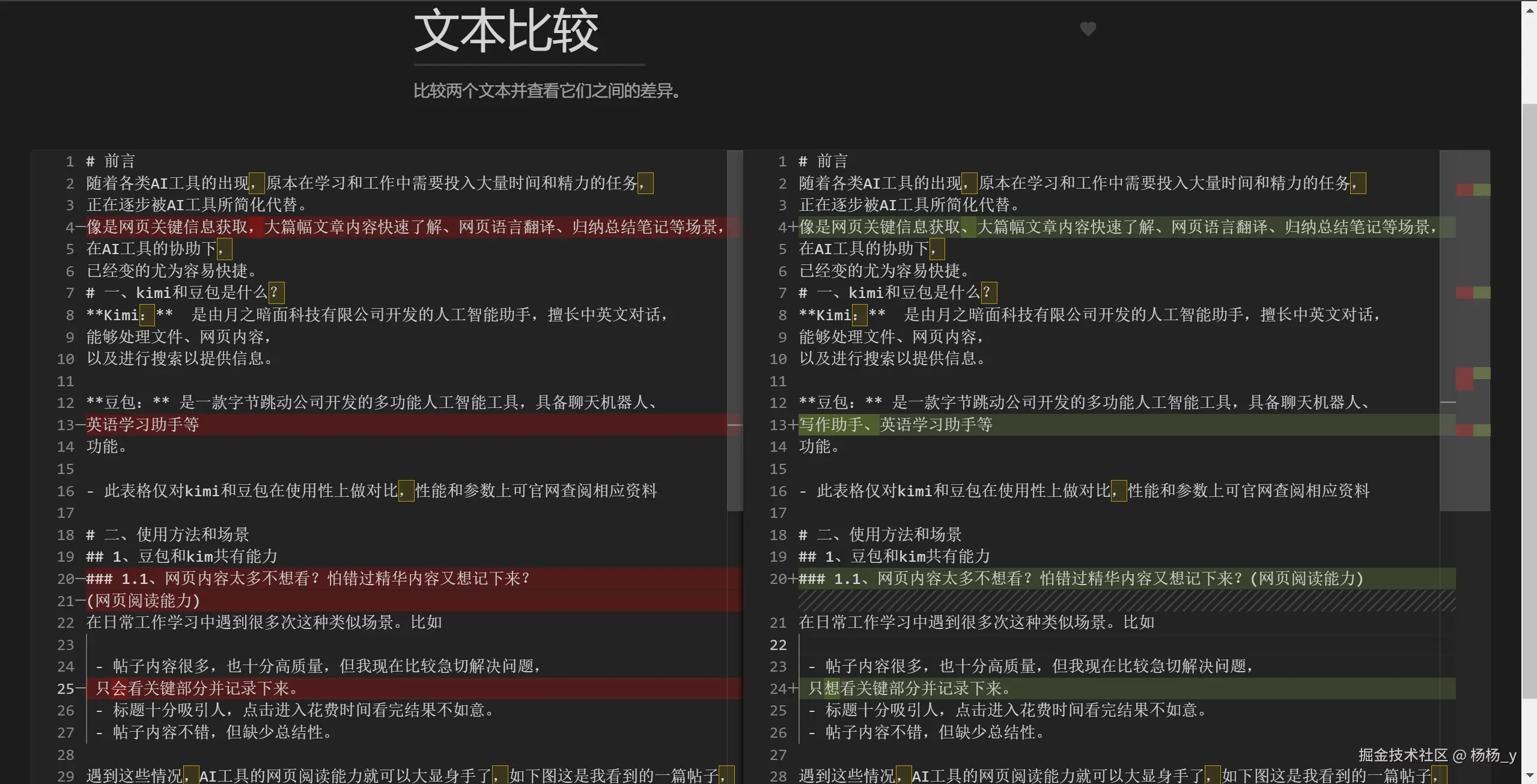Click the minus marker on left line 25
This screenshot has height=784, width=1537.
coord(80,688)
